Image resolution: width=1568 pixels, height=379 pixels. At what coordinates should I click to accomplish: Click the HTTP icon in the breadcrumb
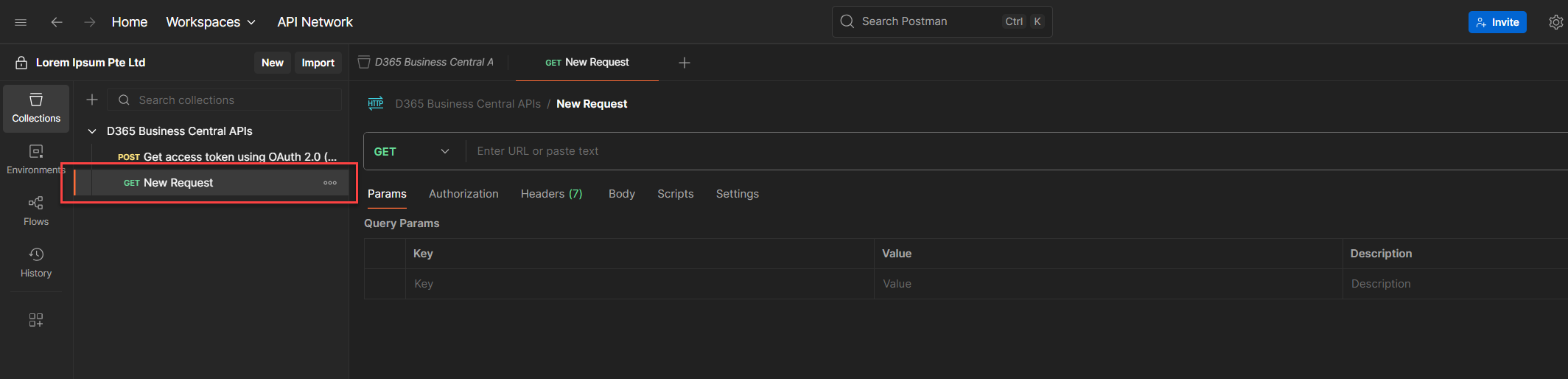pyautogui.click(x=376, y=104)
